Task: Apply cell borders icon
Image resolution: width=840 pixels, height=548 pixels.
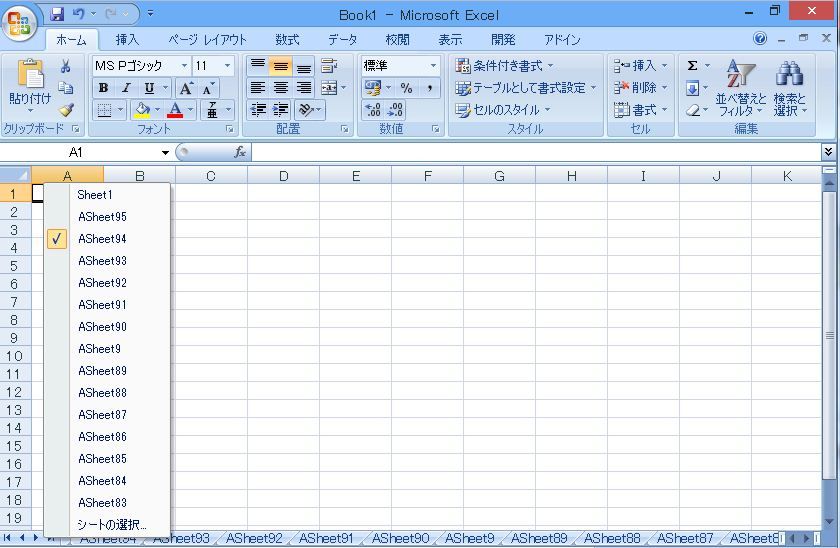Action: [104, 110]
